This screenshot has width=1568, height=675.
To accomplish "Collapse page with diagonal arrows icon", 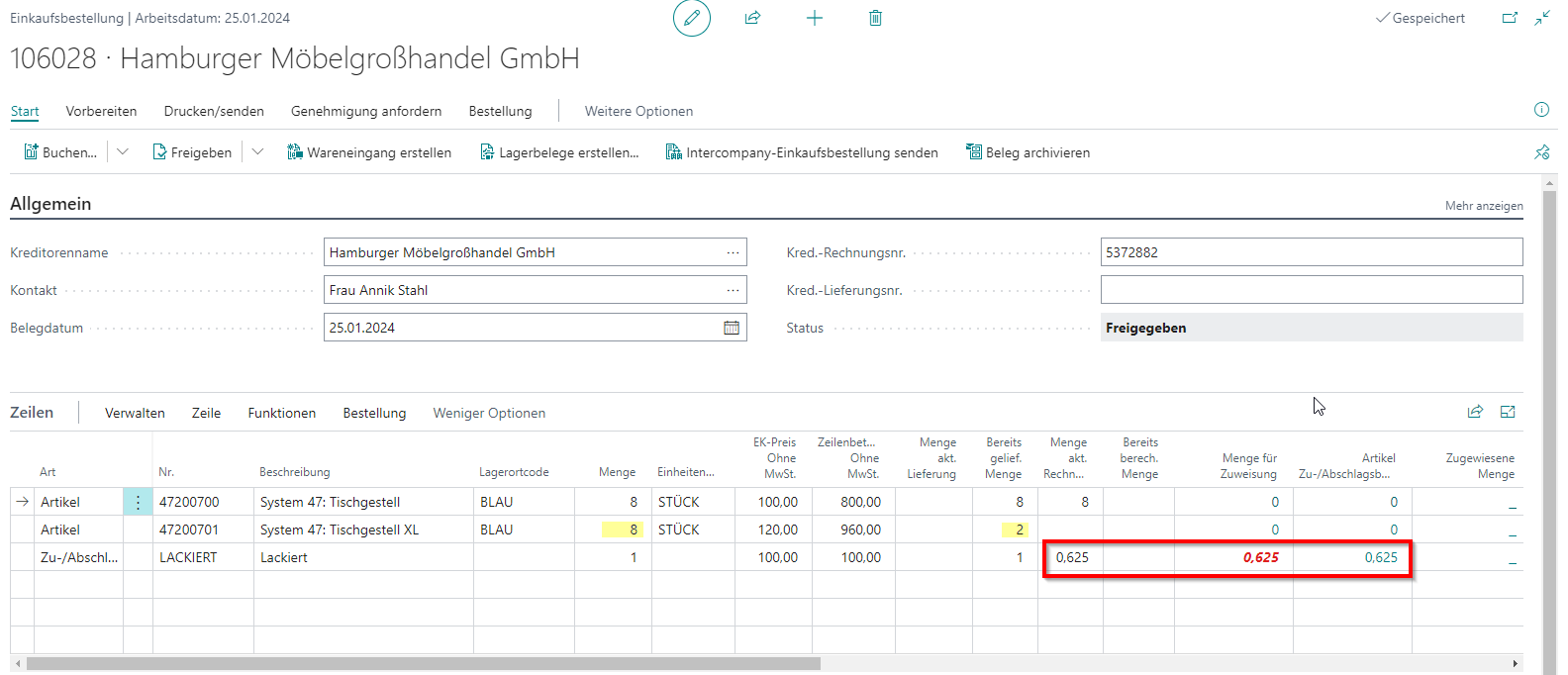I will point(1542,18).
